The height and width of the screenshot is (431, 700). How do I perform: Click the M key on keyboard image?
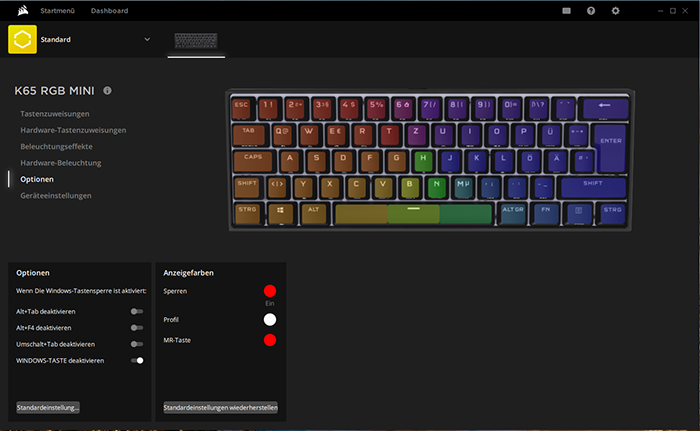463,187
